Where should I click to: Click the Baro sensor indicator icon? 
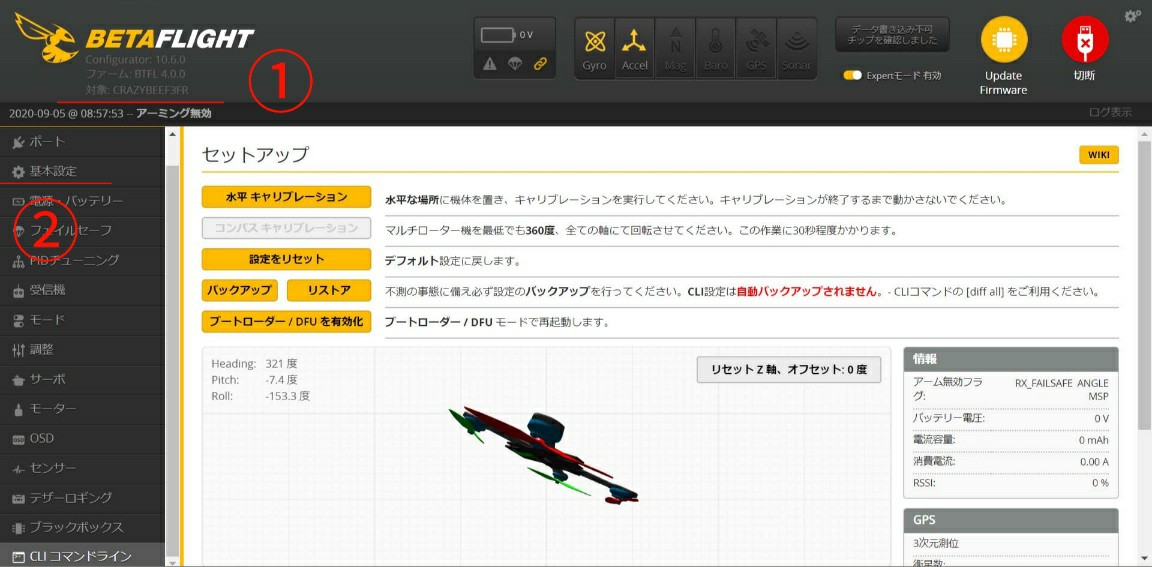point(716,41)
